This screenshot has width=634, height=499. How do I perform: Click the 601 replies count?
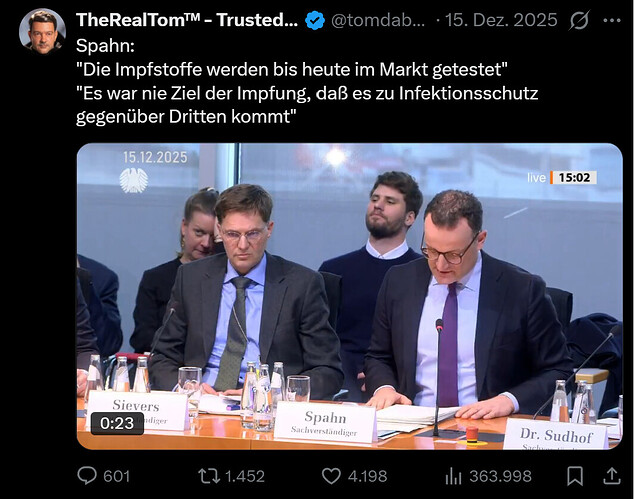116,476
